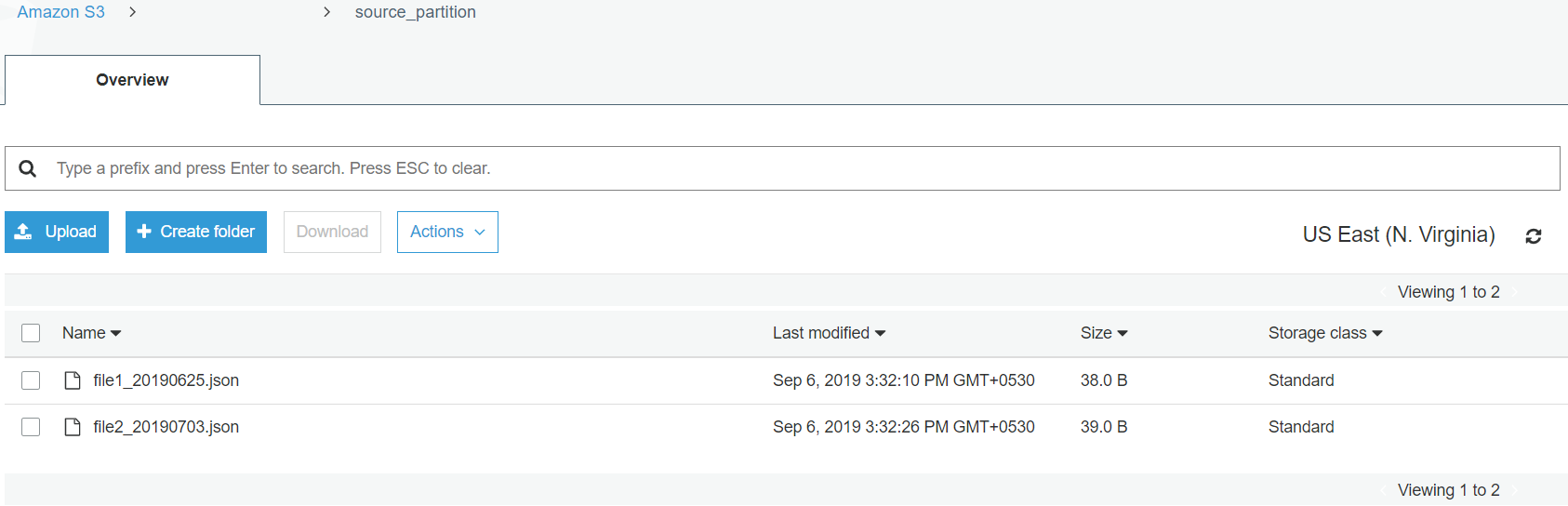Check the box for file2_20190703.json

[x=31, y=427]
